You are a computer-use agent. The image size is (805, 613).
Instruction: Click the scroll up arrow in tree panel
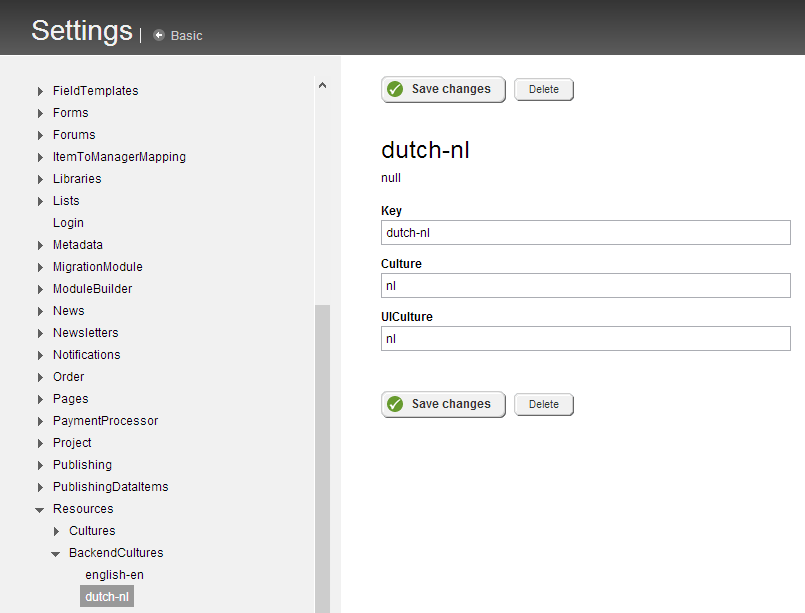(322, 85)
